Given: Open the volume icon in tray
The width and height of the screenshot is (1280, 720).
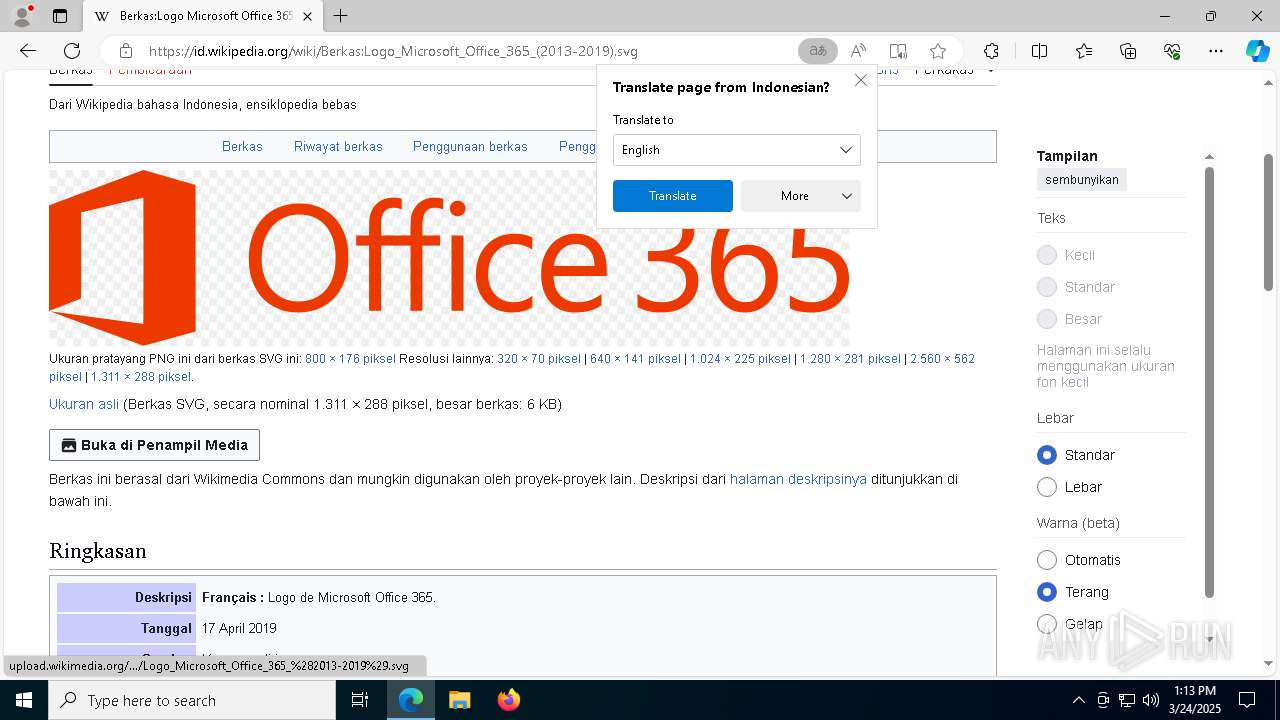Looking at the screenshot, I should [1151, 700].
